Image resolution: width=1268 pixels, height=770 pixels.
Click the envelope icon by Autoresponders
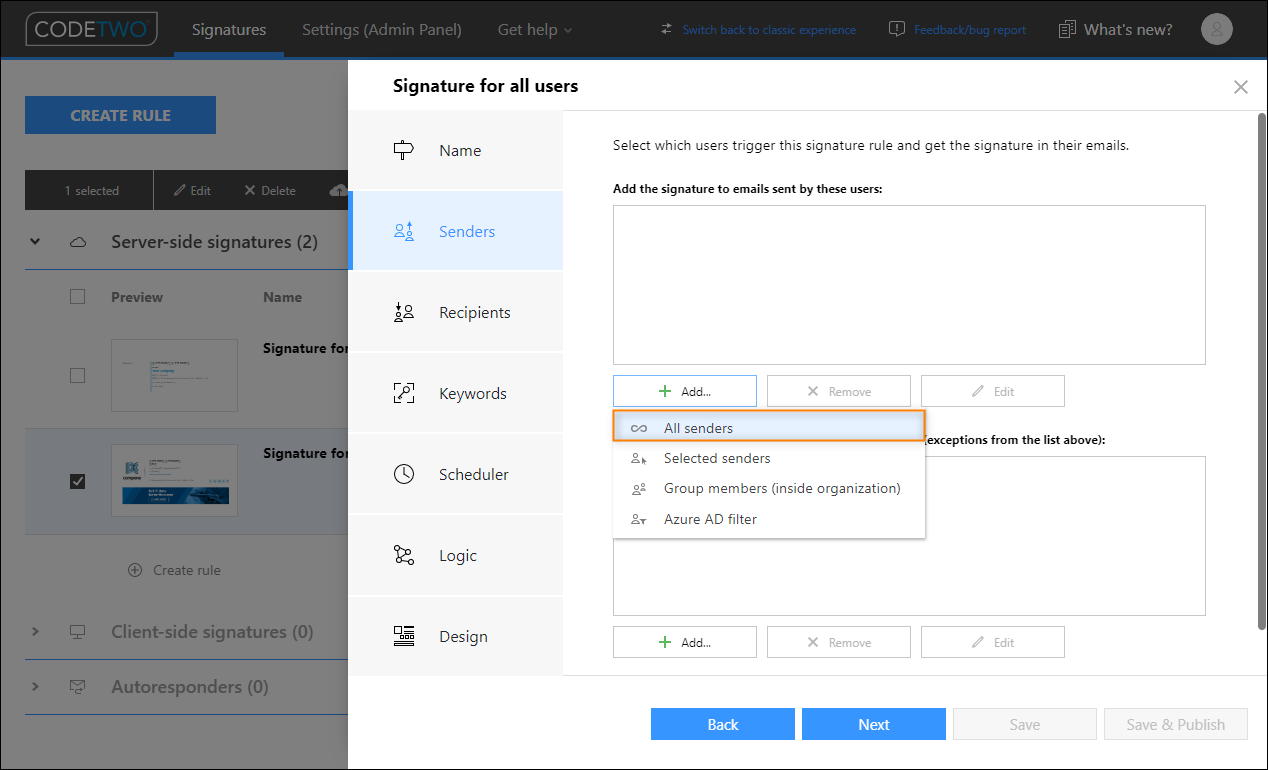point(77,687)
